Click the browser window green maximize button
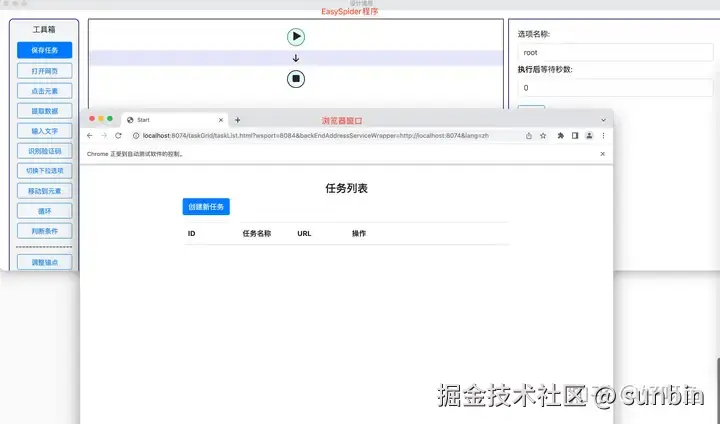The width and height of the screenshot is (720, 424). [110, 119]
